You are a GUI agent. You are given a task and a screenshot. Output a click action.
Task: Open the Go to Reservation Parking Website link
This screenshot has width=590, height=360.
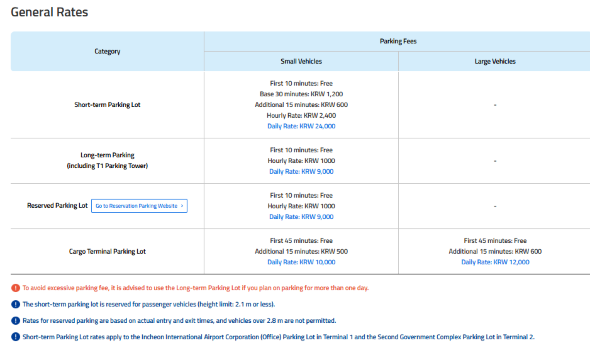[139, 206]
